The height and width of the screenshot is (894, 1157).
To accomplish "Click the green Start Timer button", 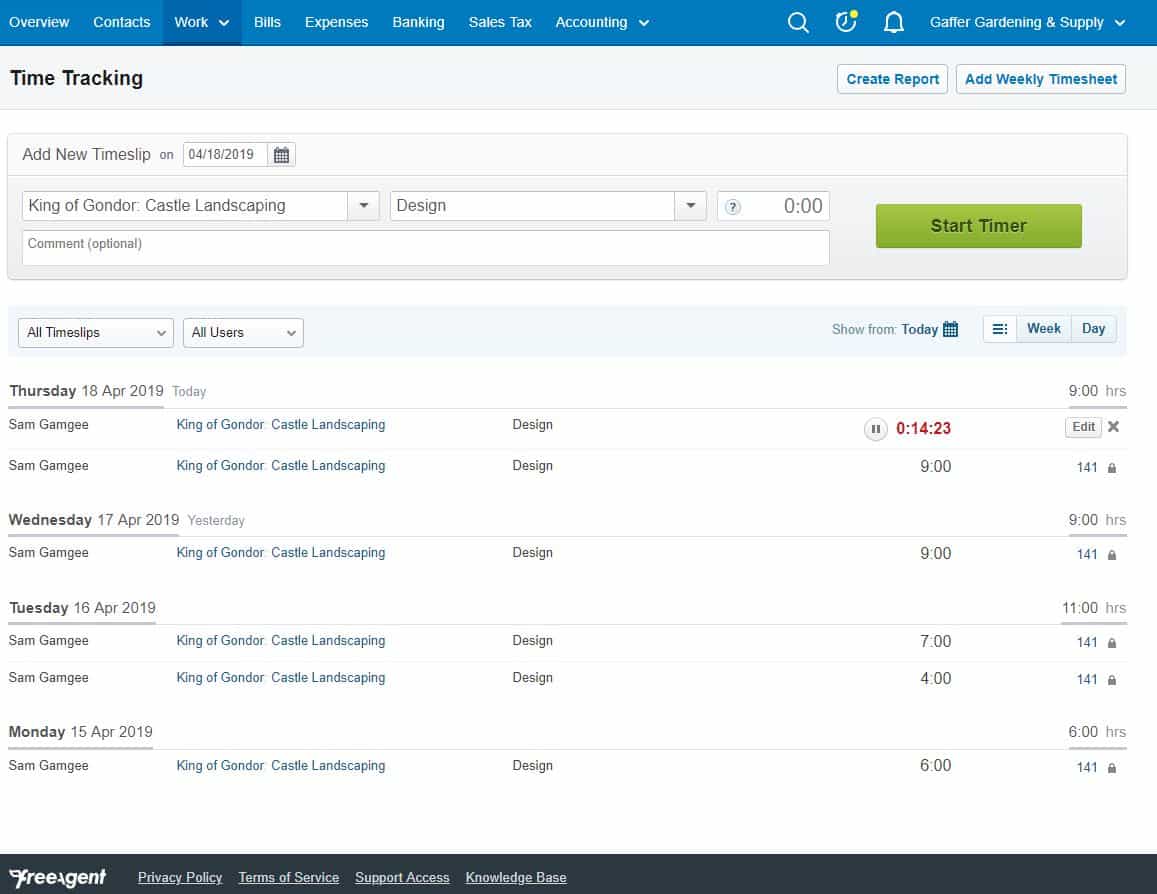I will tap(978, 226).
